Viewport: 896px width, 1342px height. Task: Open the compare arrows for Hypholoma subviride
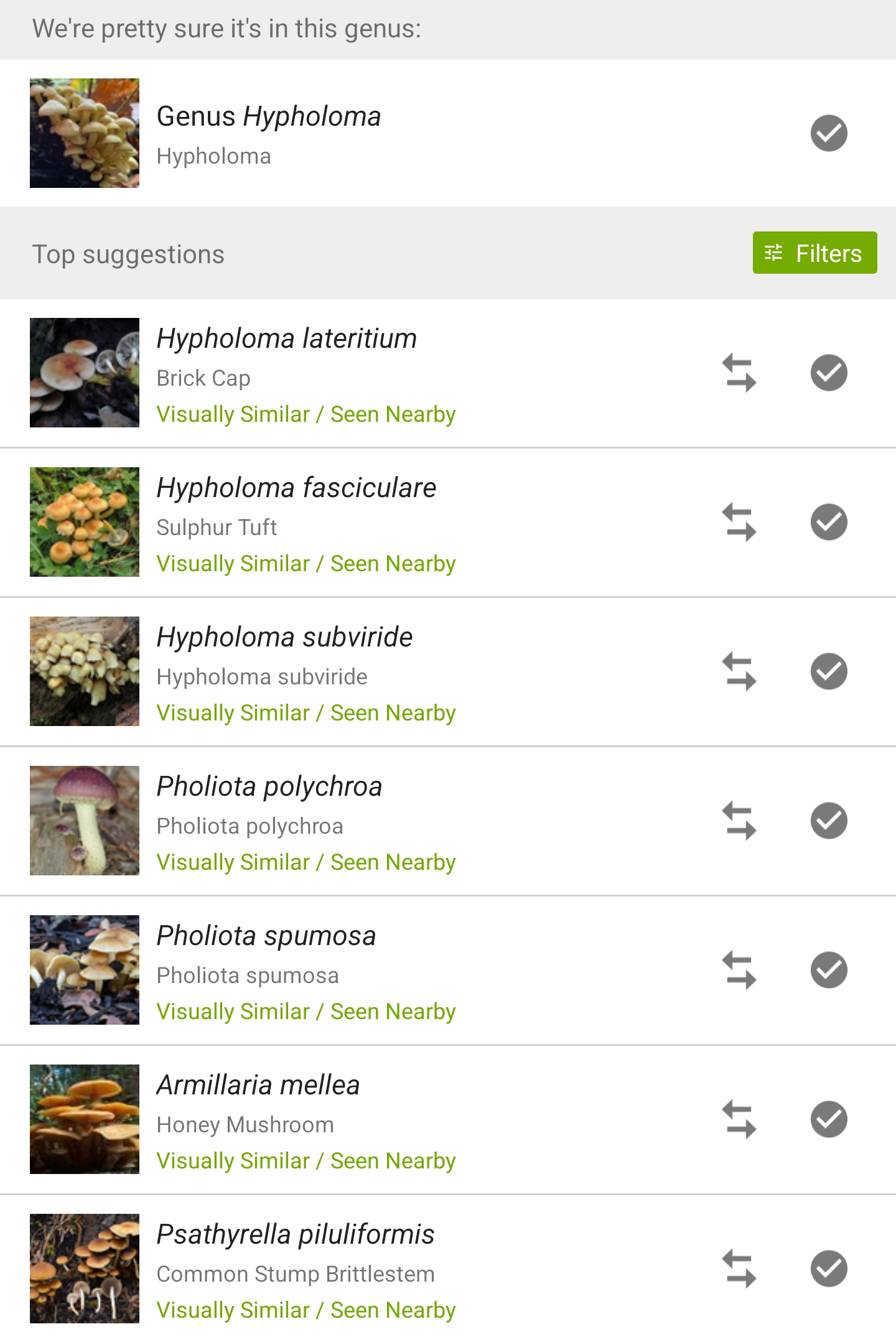[739, 671]
